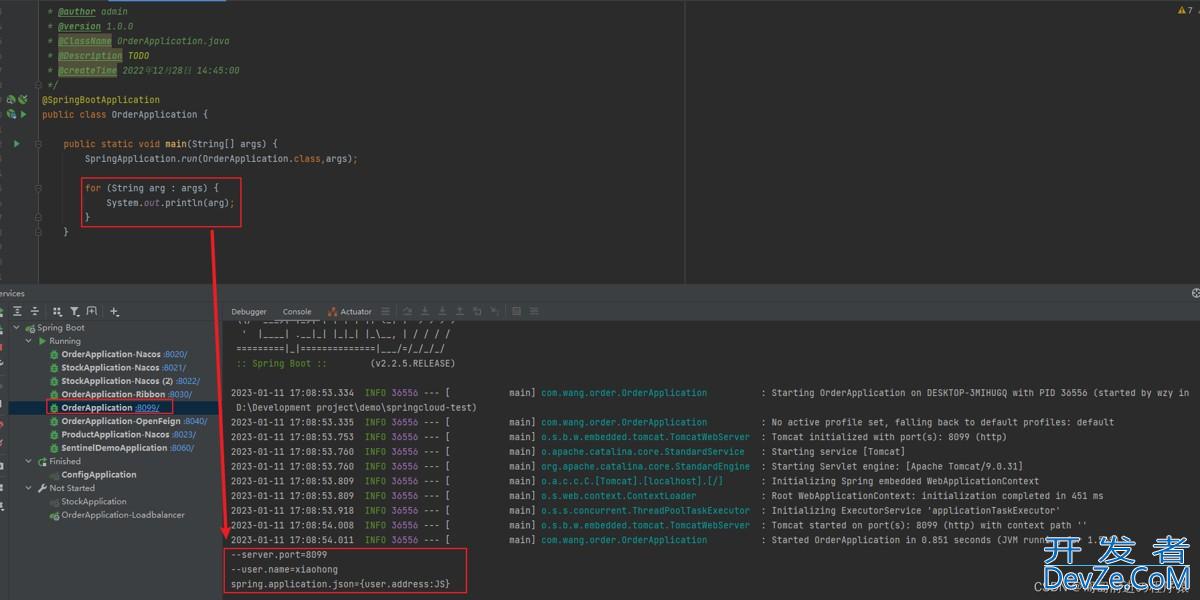Click the Expand All icon in Services toolbar
The width and height of the screenshot is (1200, 600).
tap(17, 312)
